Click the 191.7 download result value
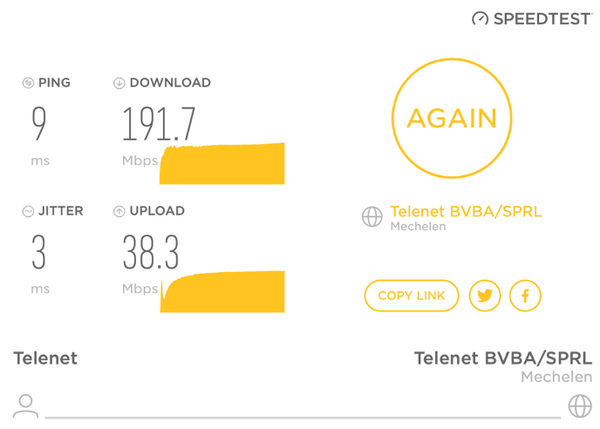Screen dimensions: 600x429 tap(159, 124)
